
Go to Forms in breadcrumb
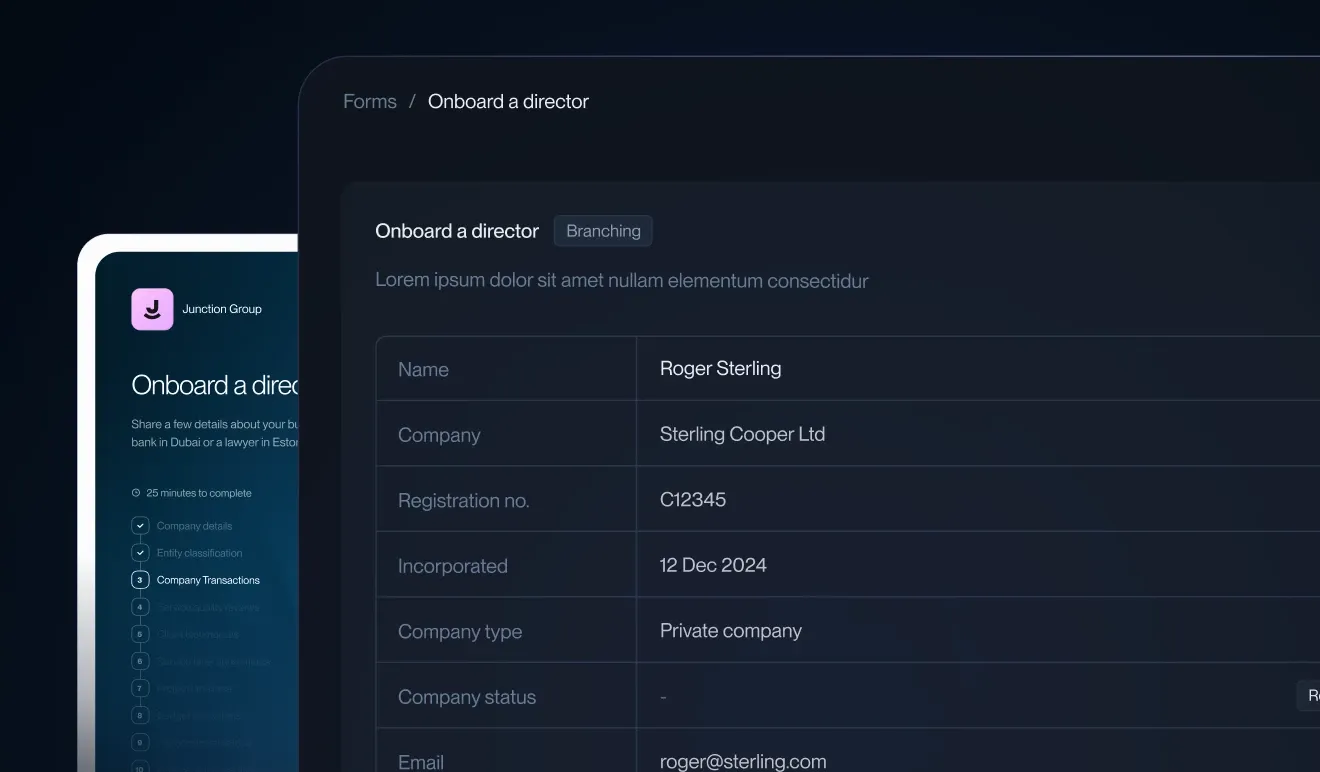click(370, 102)
